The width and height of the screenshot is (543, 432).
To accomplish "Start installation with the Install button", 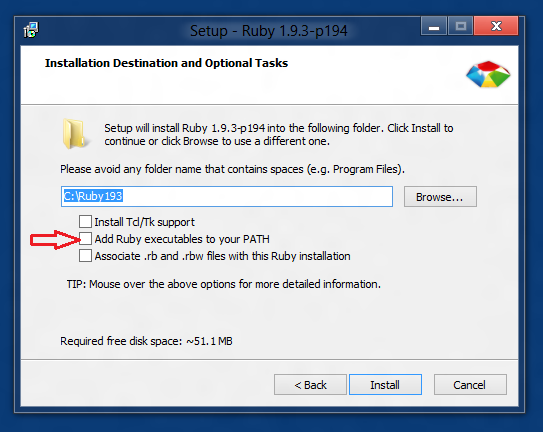I will point(385,385).
